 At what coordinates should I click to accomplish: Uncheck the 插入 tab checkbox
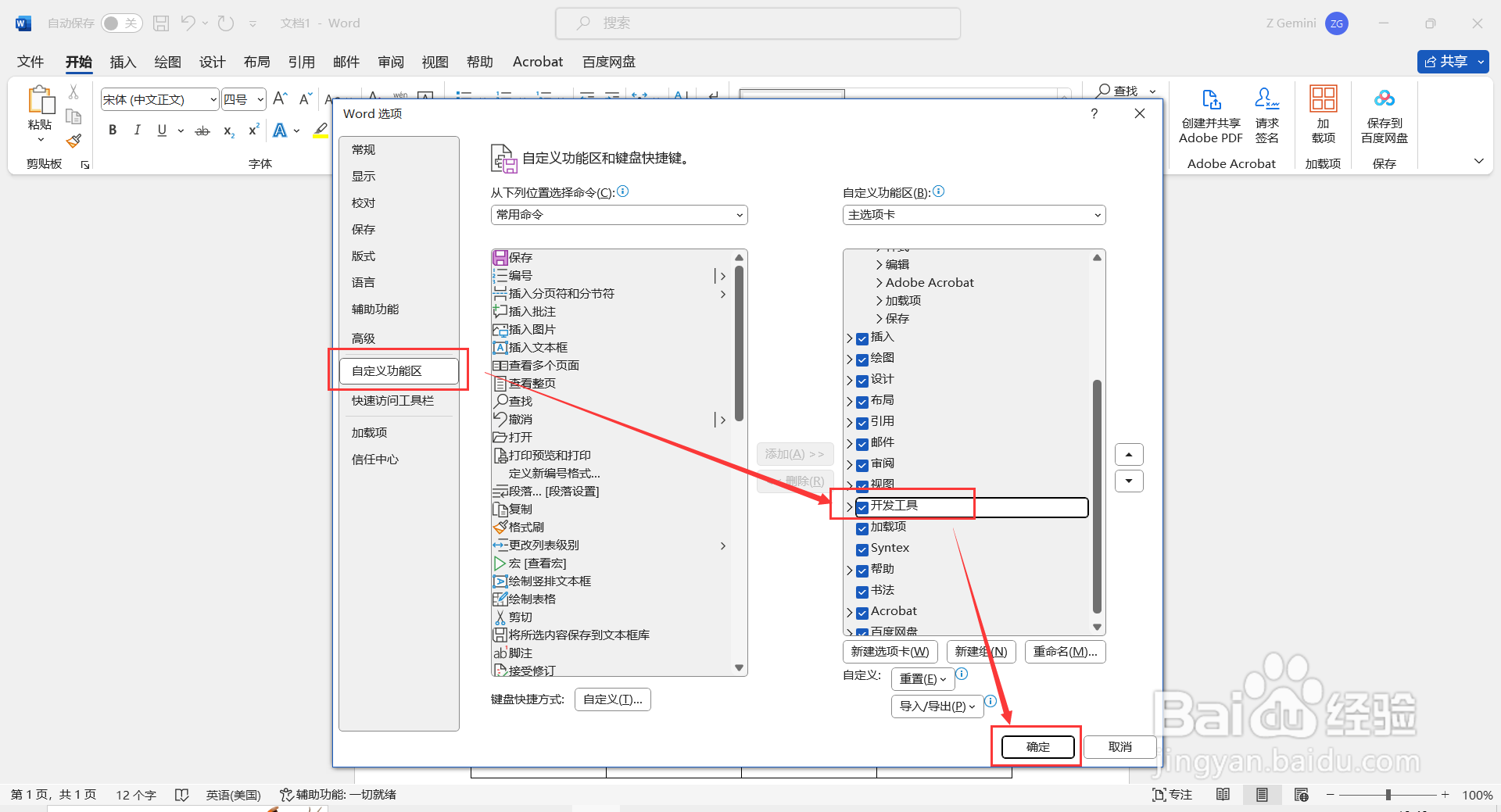pos(862,338)
